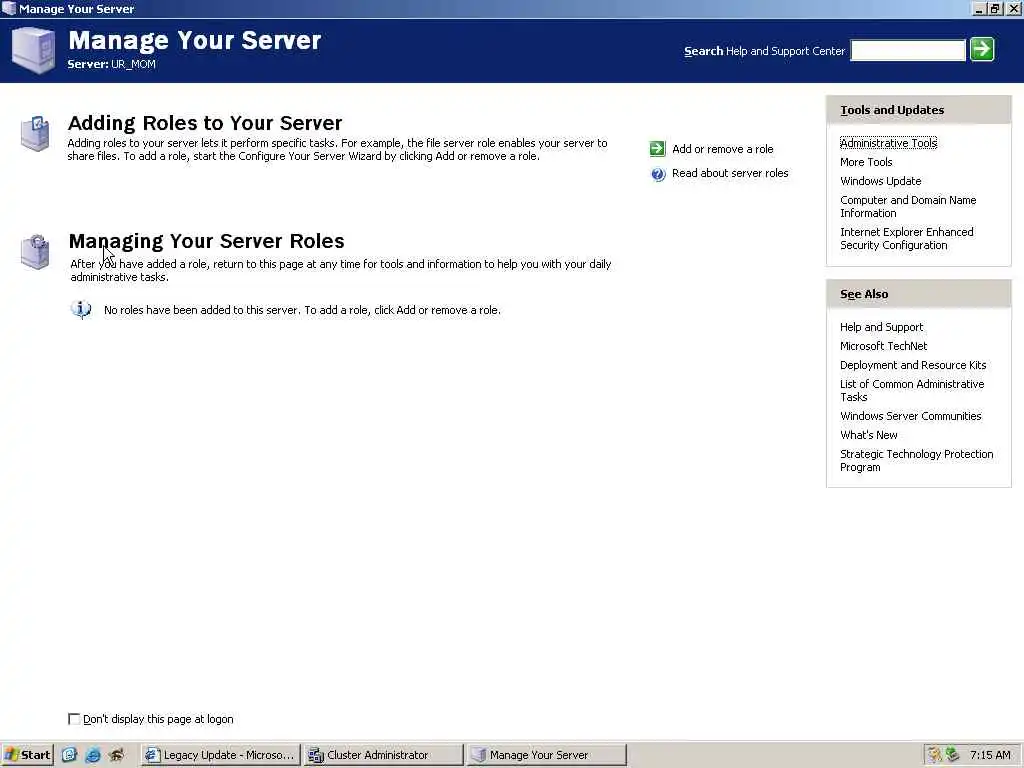Launch Internet Explorer from quick launch
This screenshot has height=768, width=1024.
pyautogui.click(x=93, y=755)
